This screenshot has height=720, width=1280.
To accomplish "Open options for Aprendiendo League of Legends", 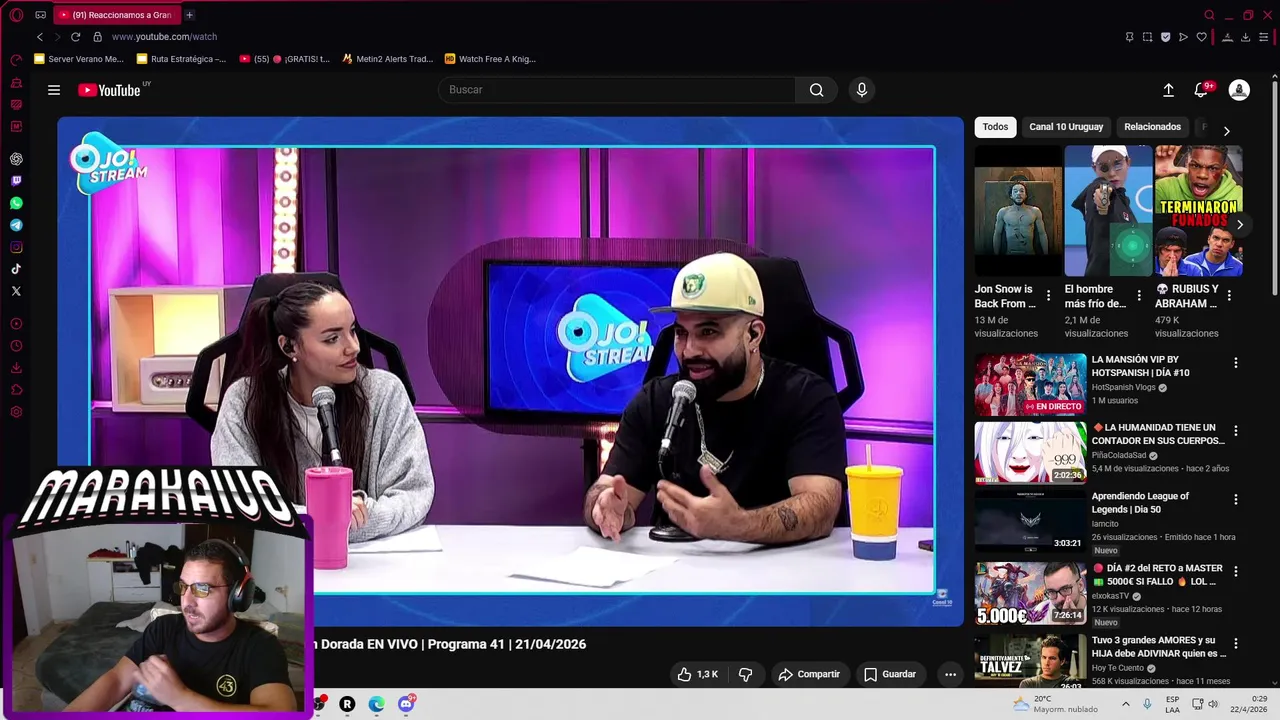I will pyautogui.click(x=1236, y=499).
